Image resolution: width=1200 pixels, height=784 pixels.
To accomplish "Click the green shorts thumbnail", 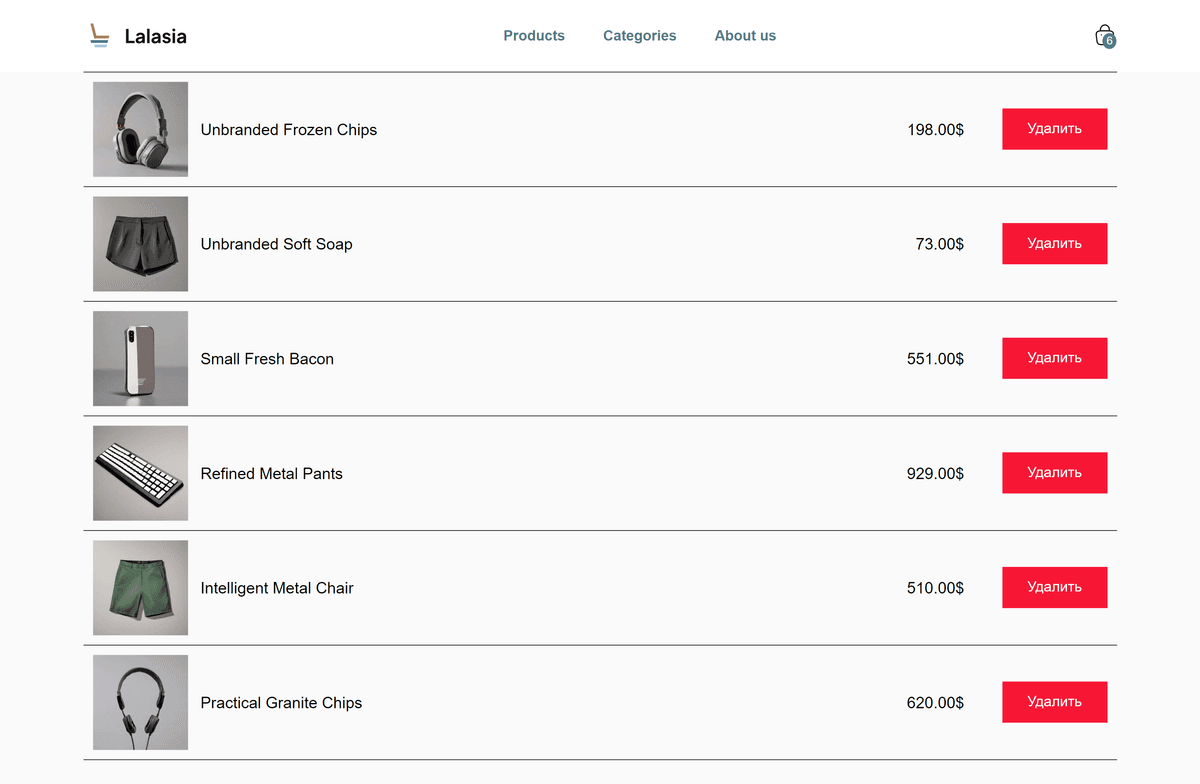I will click(140, 588).
